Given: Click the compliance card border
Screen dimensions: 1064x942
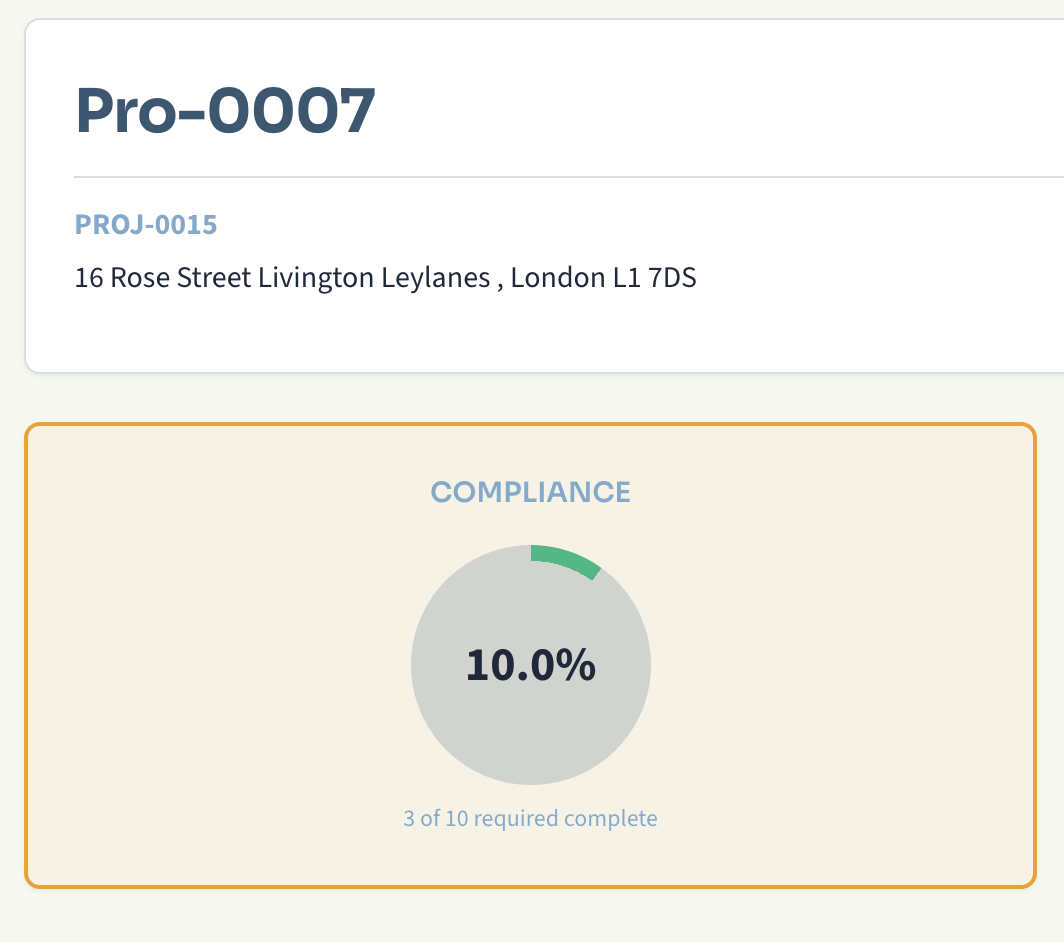Looking at the screenshot, I should [x=530, y=426].
